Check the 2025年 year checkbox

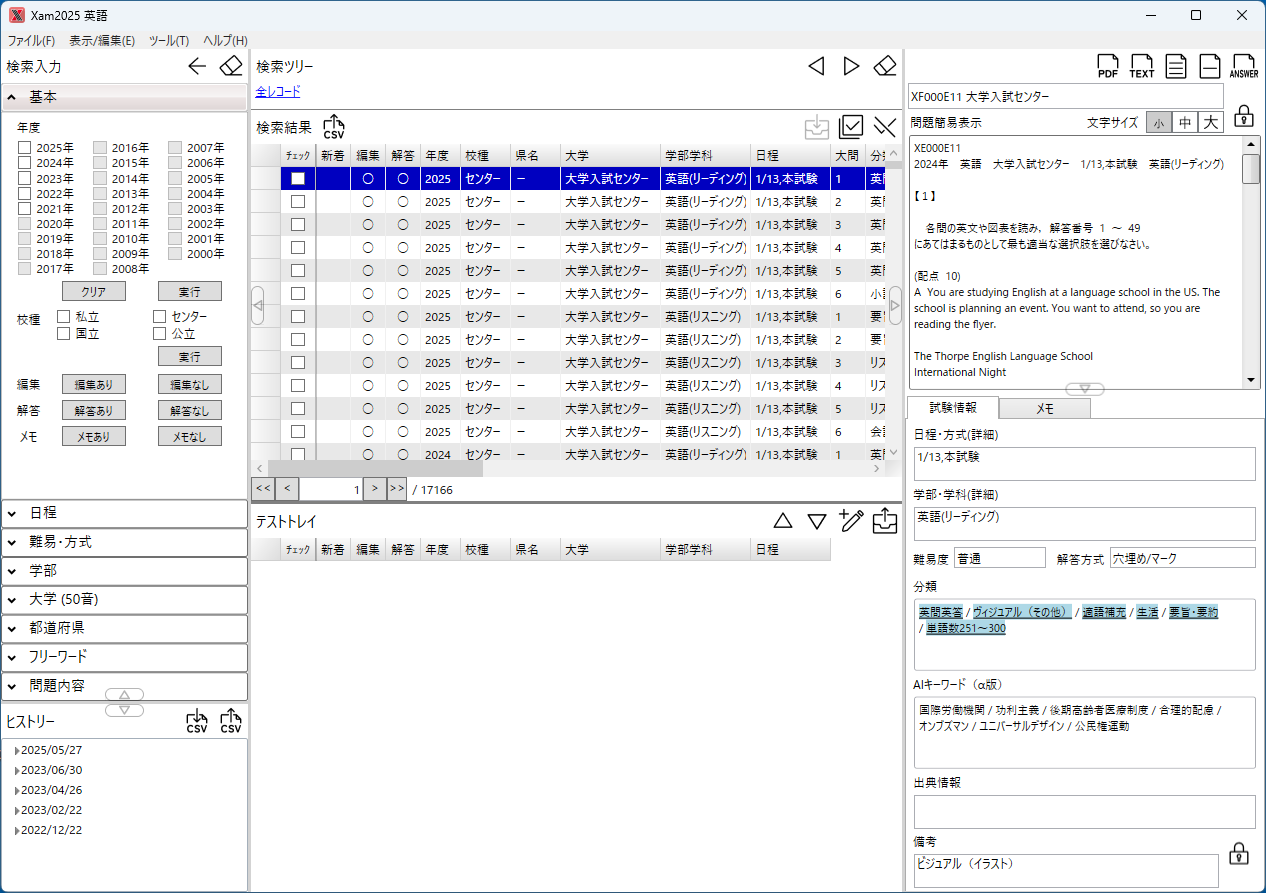(x=24, y=148)
